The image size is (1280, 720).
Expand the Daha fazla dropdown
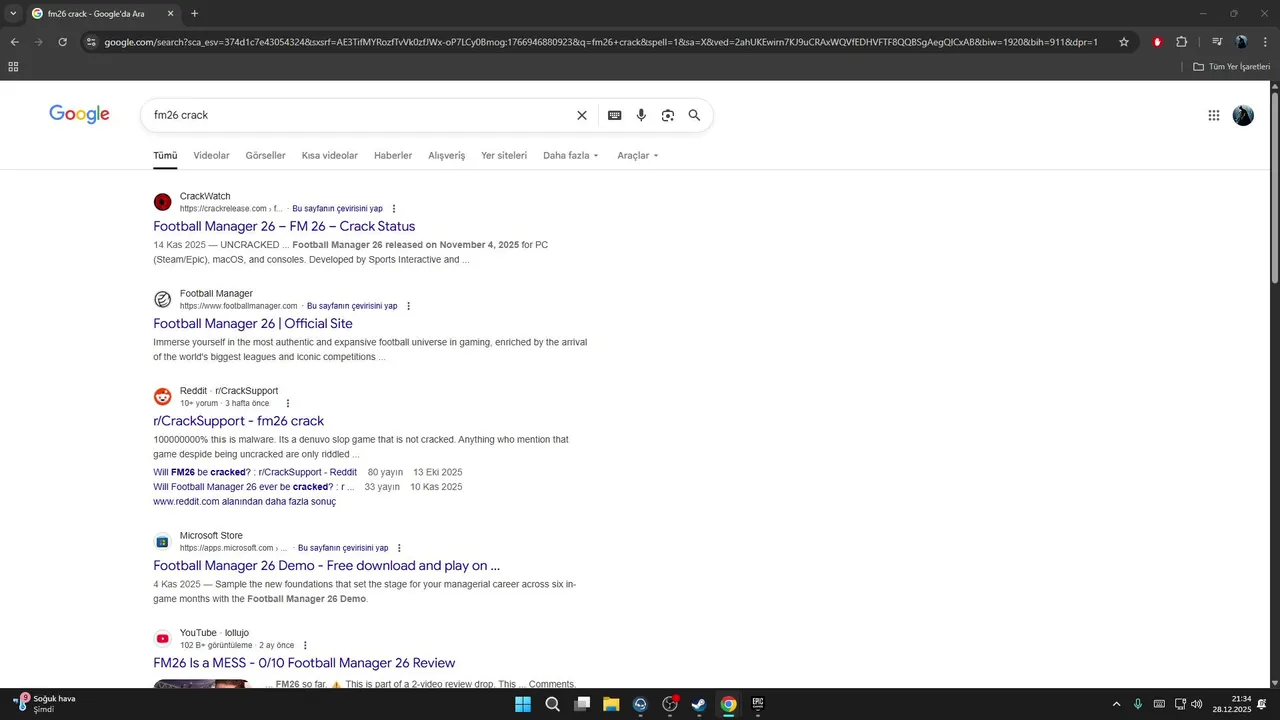(571, 156)
